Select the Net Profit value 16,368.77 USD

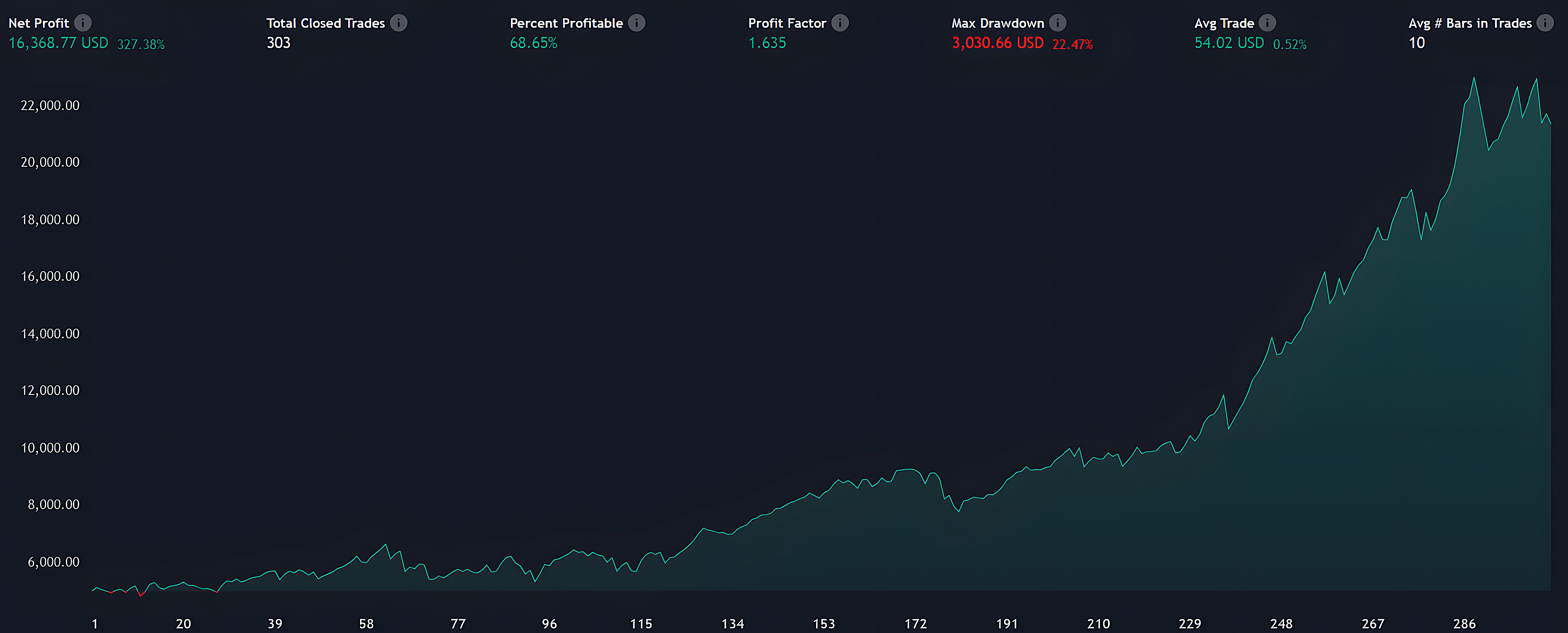tap(58, 43)
